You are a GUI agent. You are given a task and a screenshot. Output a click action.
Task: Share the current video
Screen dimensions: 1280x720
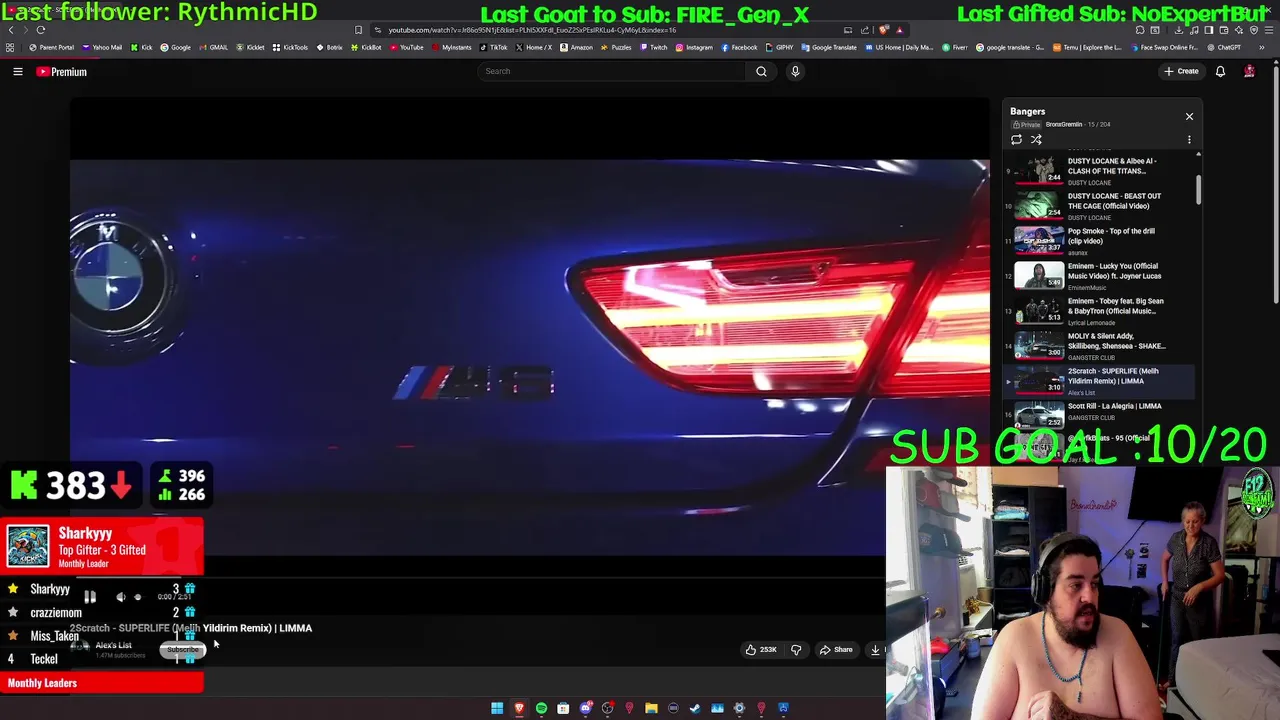[x=836, y=650]
